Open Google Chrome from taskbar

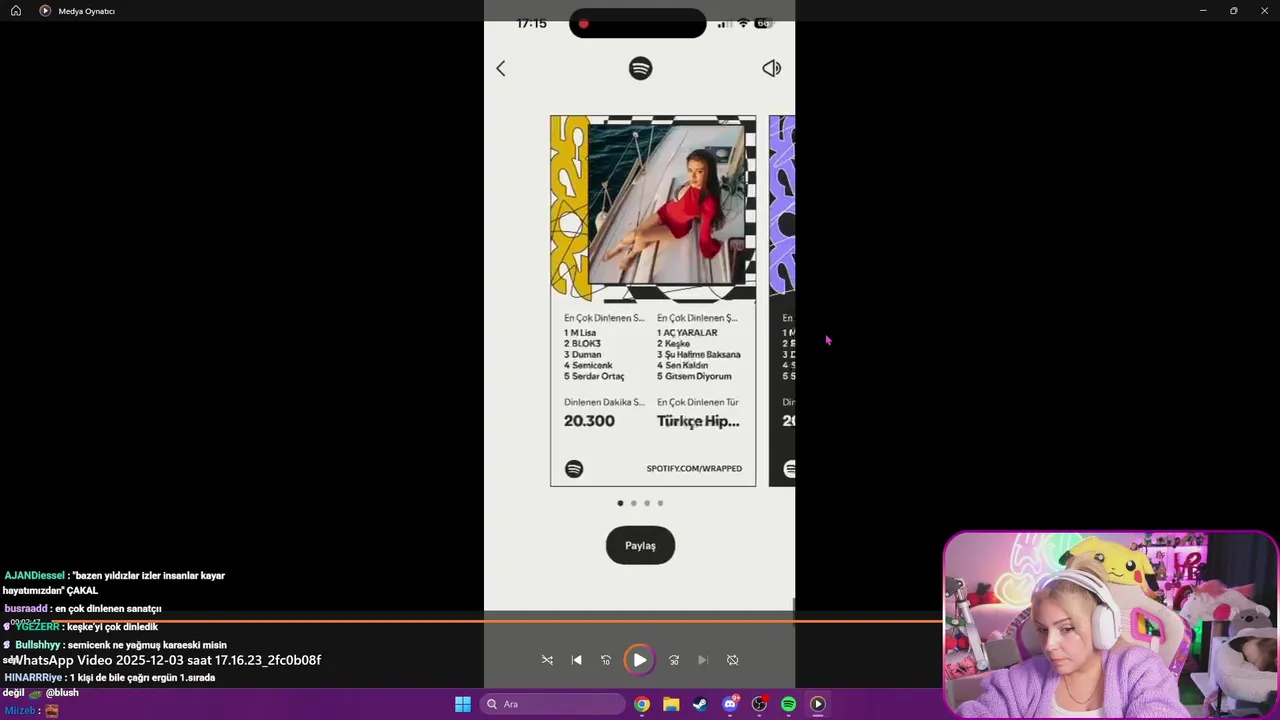[642, 704]
